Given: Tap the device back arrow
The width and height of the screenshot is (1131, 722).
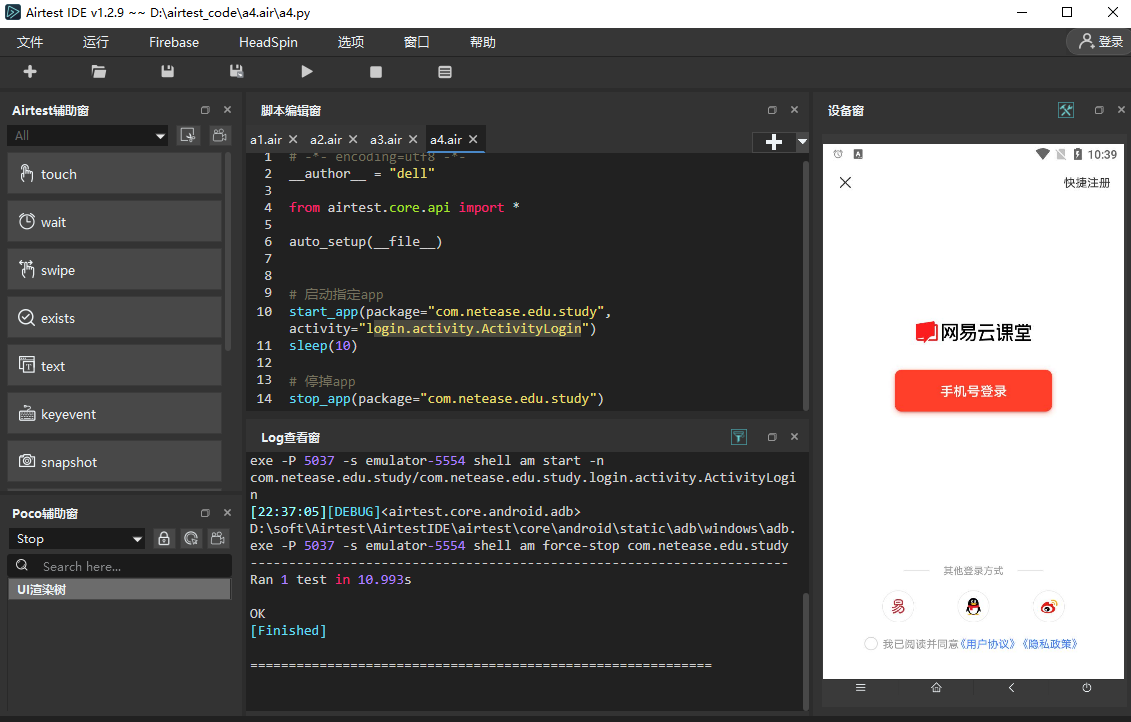Looking at the screenshot, I should 1011,687.
